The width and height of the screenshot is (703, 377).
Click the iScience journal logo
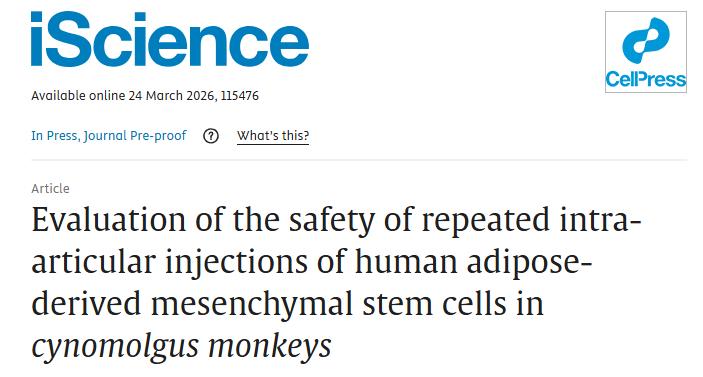pyautogui.click(x=170, y=39)
